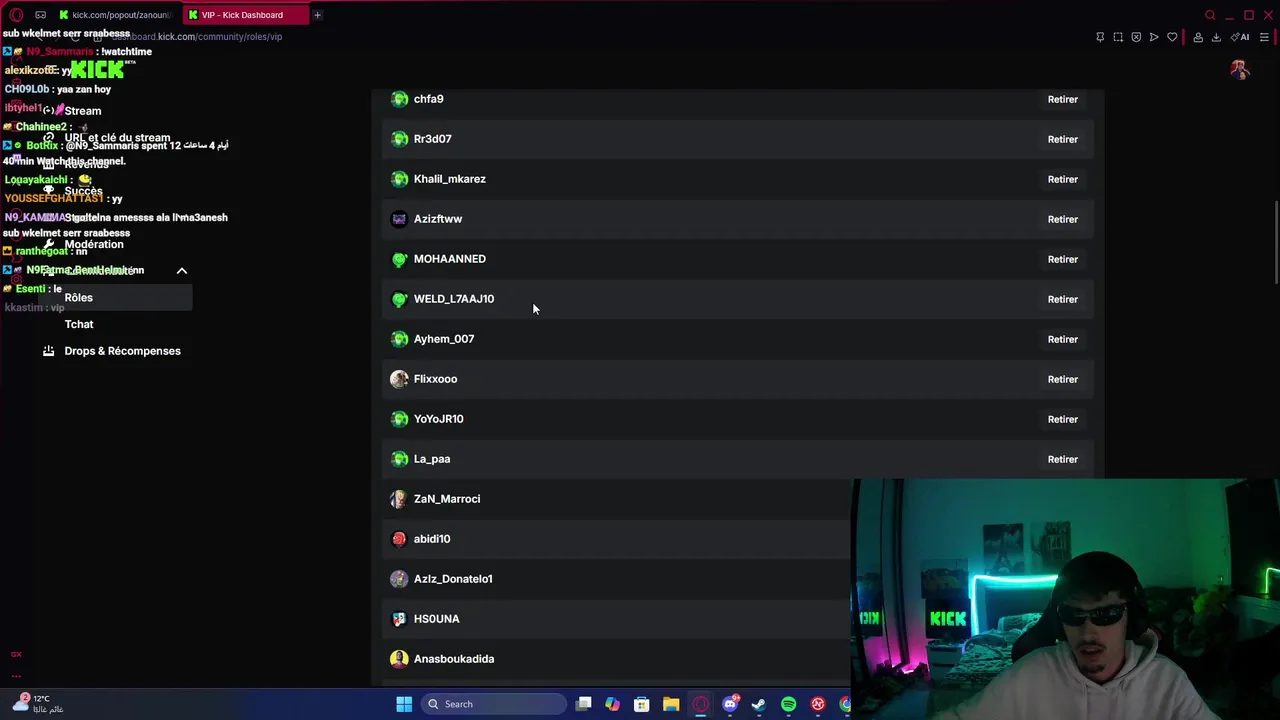Click the Anasboukadida yellow avatar
Image resolution: width=1280 pixels, height=720 pixels.
[x=399, y=659]
